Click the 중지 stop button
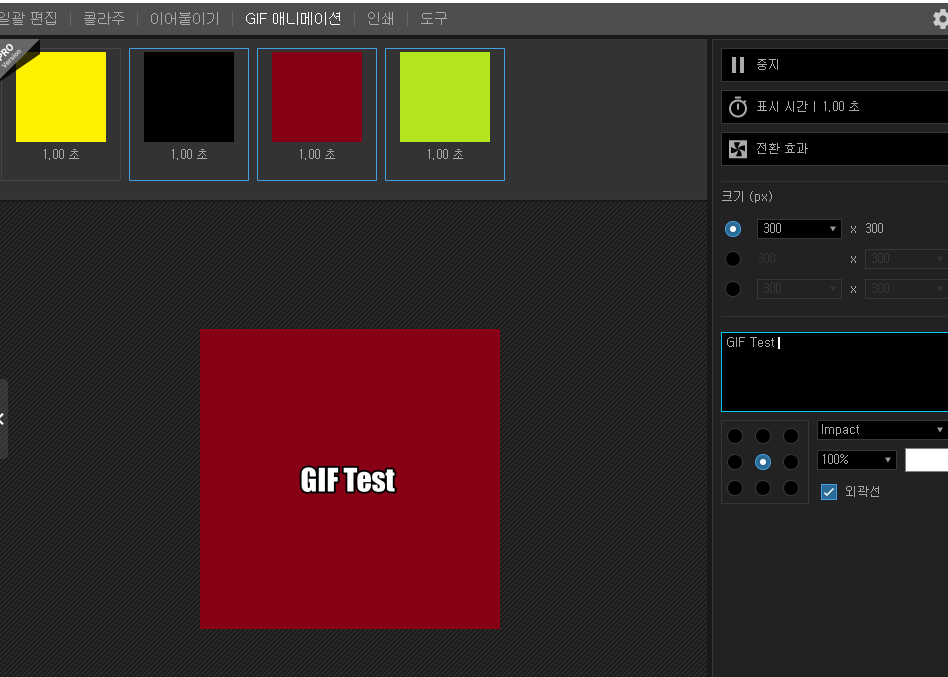This screenshot has height=677, width=948. pyautogui.click(x=834, y=65)
